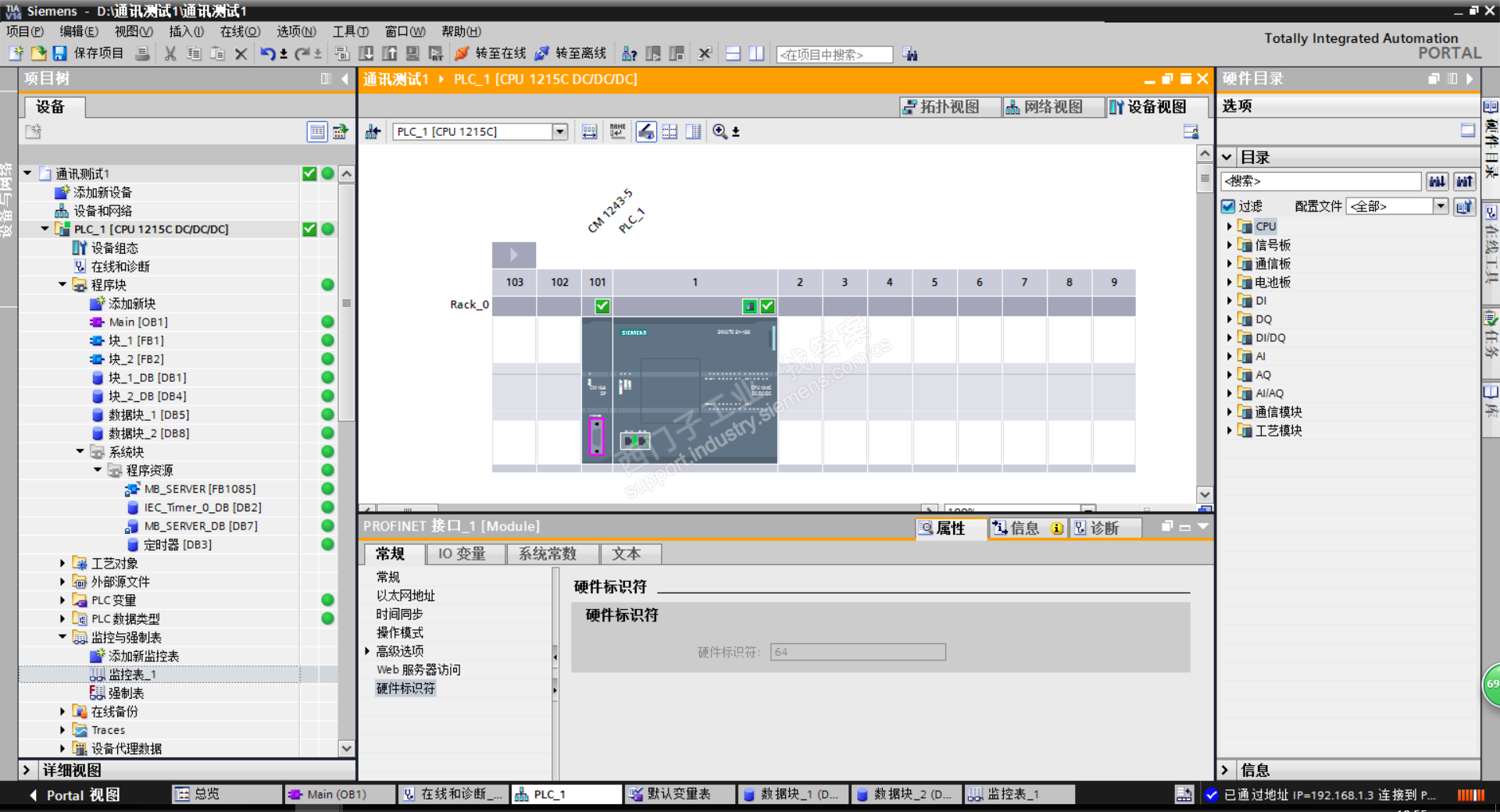Toggle the 过滤 filter checkbox in the catalog
The image size is (1500, 812).
pos(1228,206)
